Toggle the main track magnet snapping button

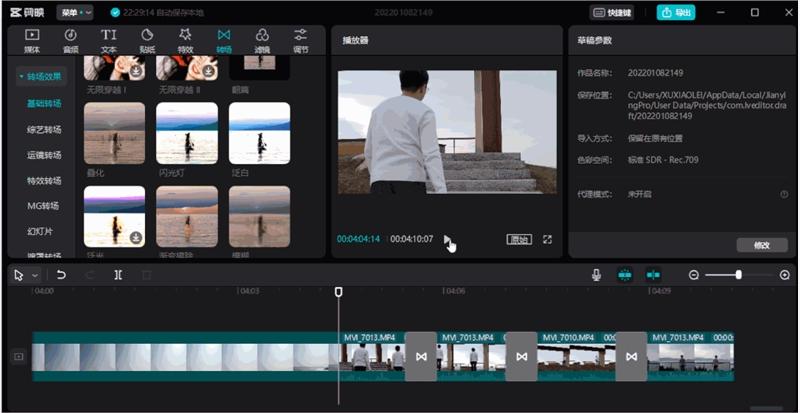[x=624, y=275]
